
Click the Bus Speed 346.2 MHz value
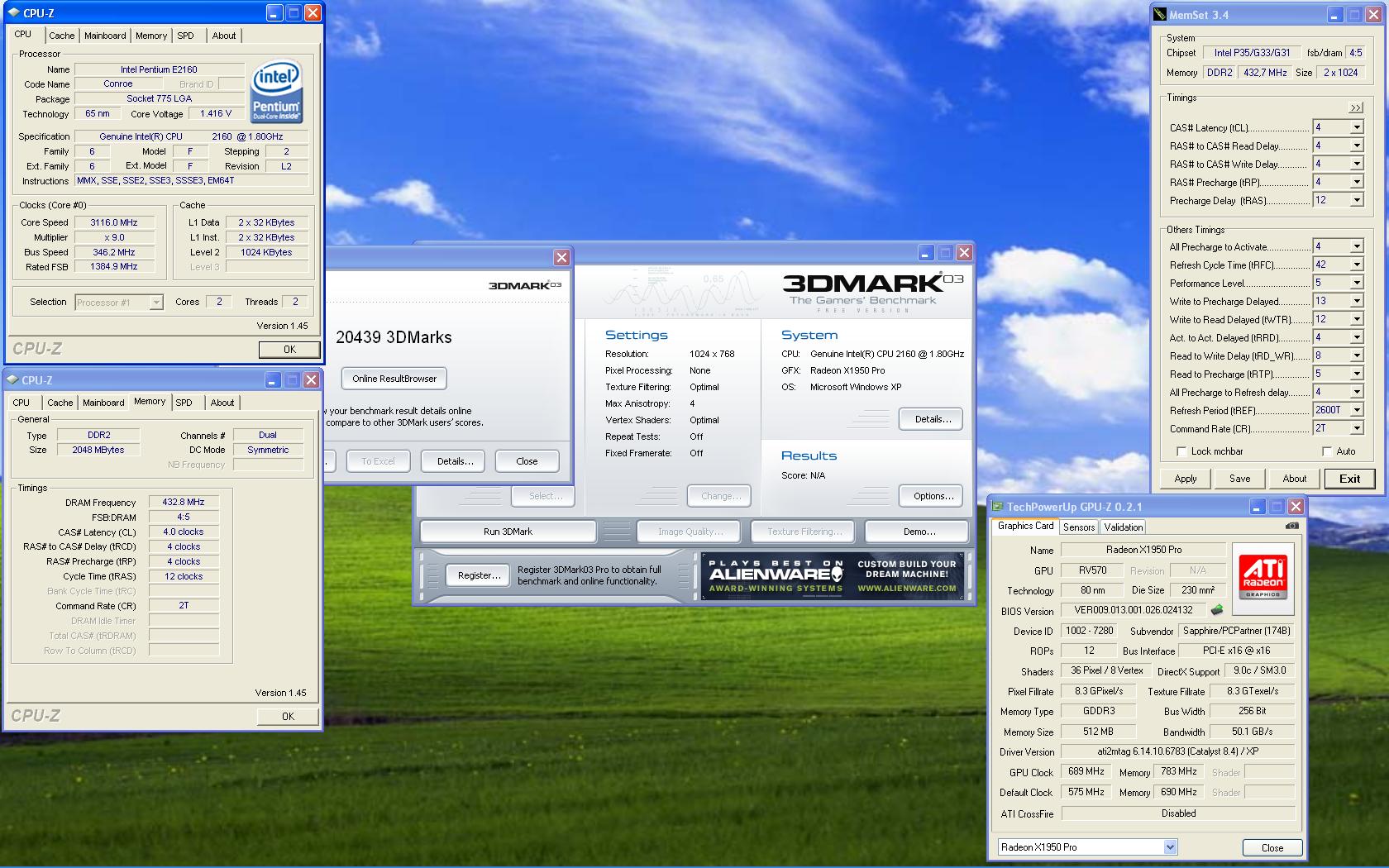click(x=114, y=252)
